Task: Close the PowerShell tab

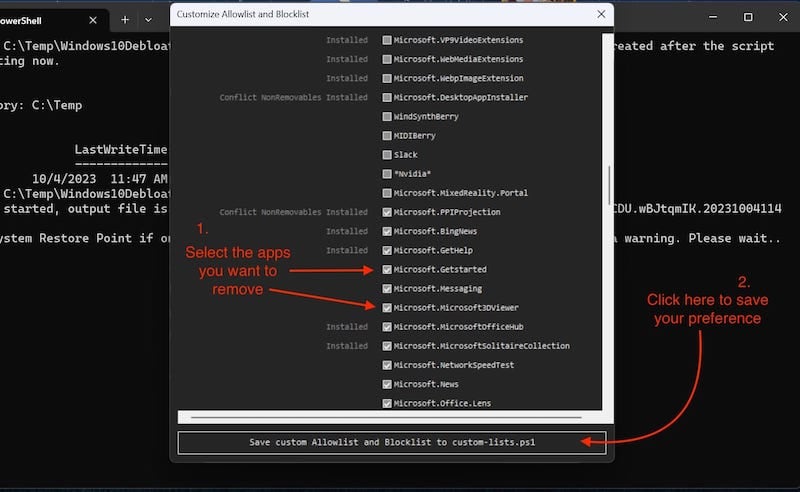Action: point(93,20)
